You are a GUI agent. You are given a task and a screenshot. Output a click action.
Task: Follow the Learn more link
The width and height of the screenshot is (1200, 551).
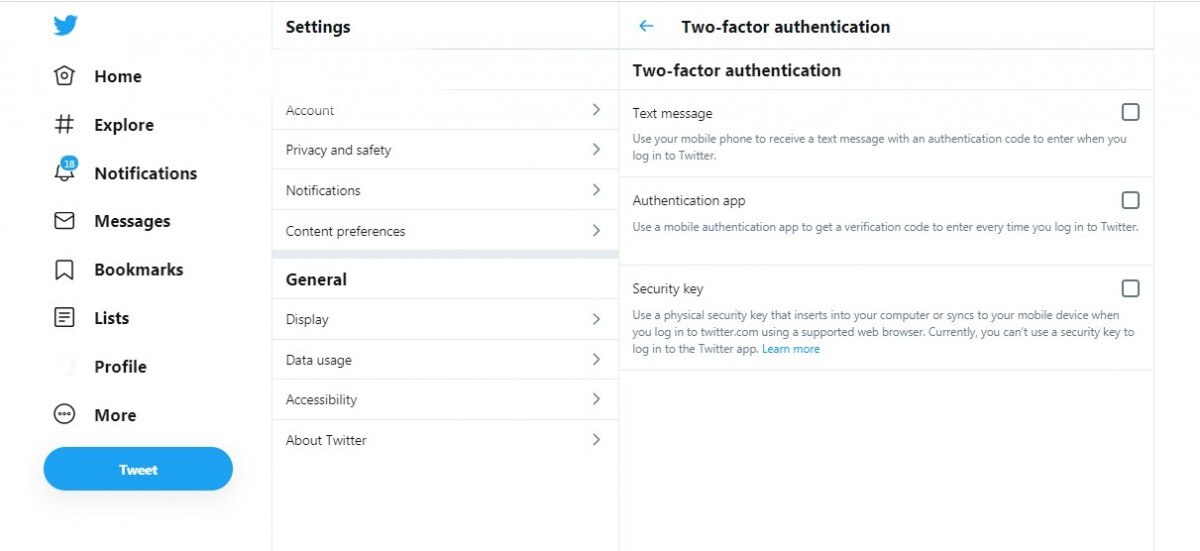click(791, 349)
